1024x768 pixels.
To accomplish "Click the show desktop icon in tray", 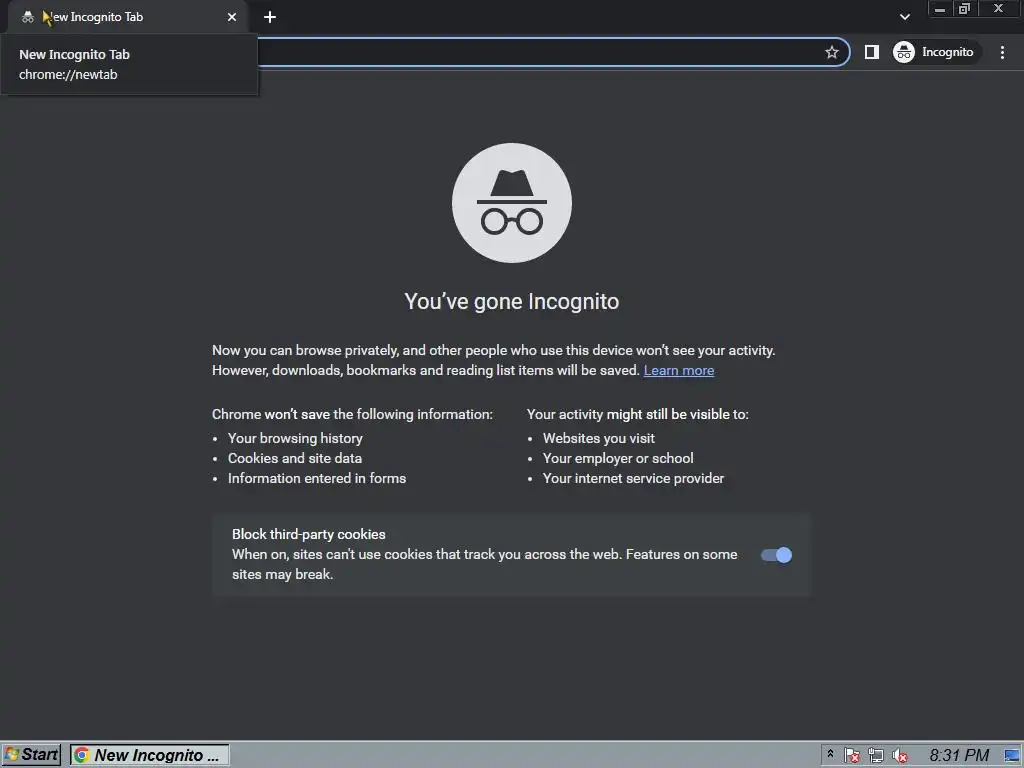I will (1013, 756).
